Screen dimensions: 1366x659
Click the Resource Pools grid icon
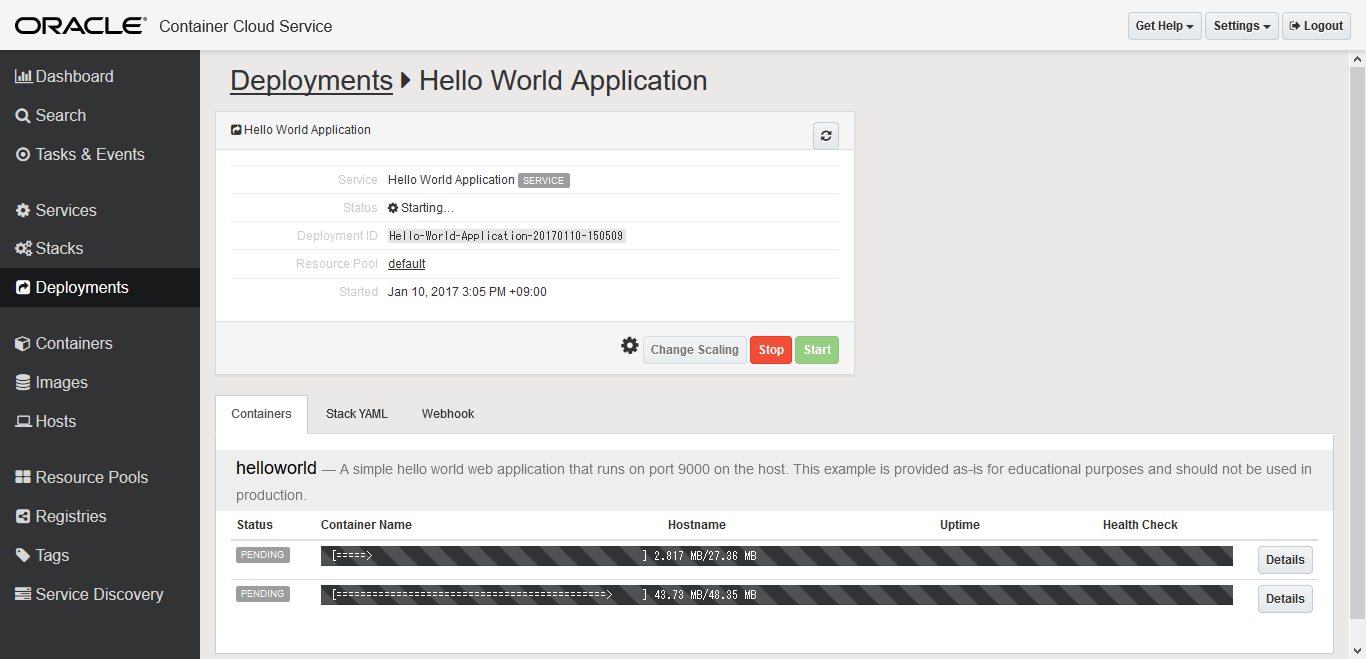click(x=23, y=477)
